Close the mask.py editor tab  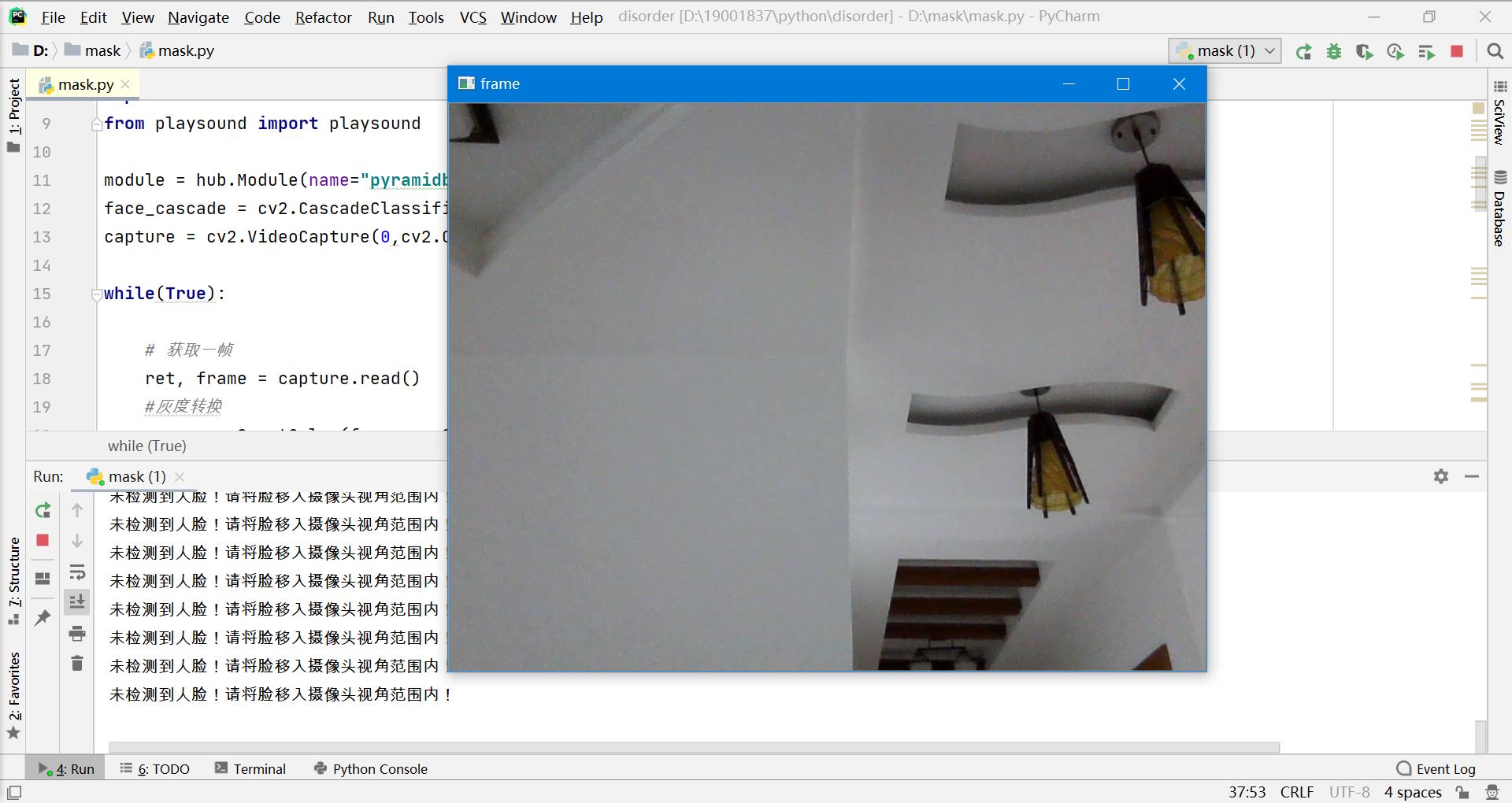click(125, 84)
